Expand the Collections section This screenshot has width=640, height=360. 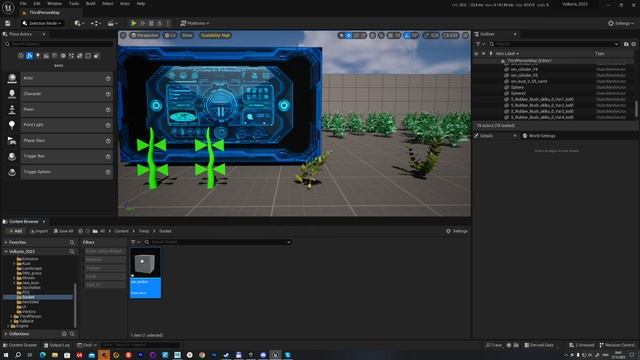6,334
